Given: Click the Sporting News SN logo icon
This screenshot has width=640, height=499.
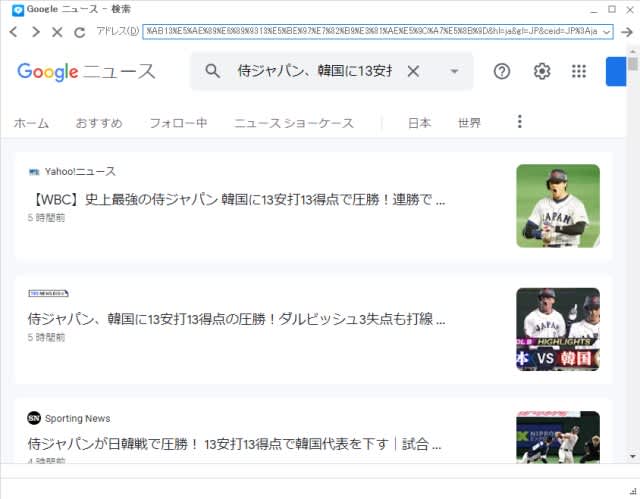Looking at the screenshot, I should point(34,418).
